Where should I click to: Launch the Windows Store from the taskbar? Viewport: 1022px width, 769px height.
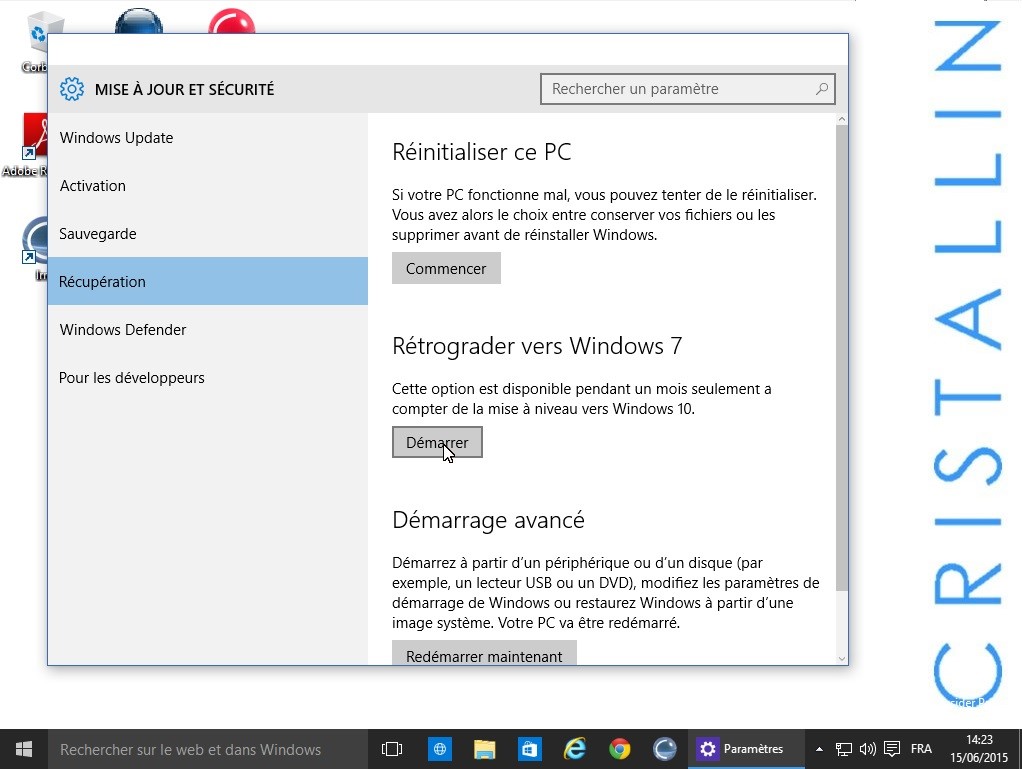pos(529,749)
